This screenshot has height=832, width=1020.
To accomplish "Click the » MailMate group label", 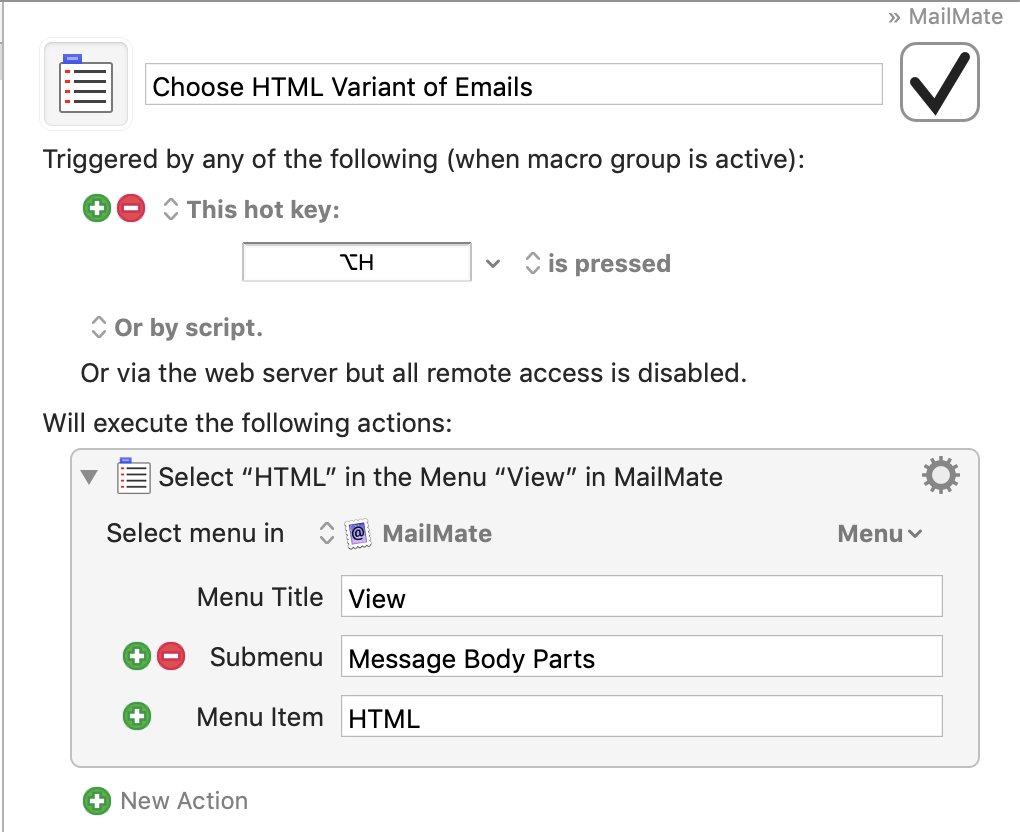I will pyautogui.click(x=945, y=16).
